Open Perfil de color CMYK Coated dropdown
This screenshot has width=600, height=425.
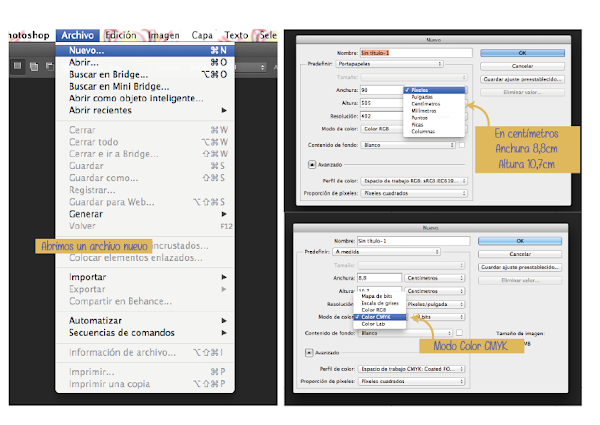coord(411,369)
